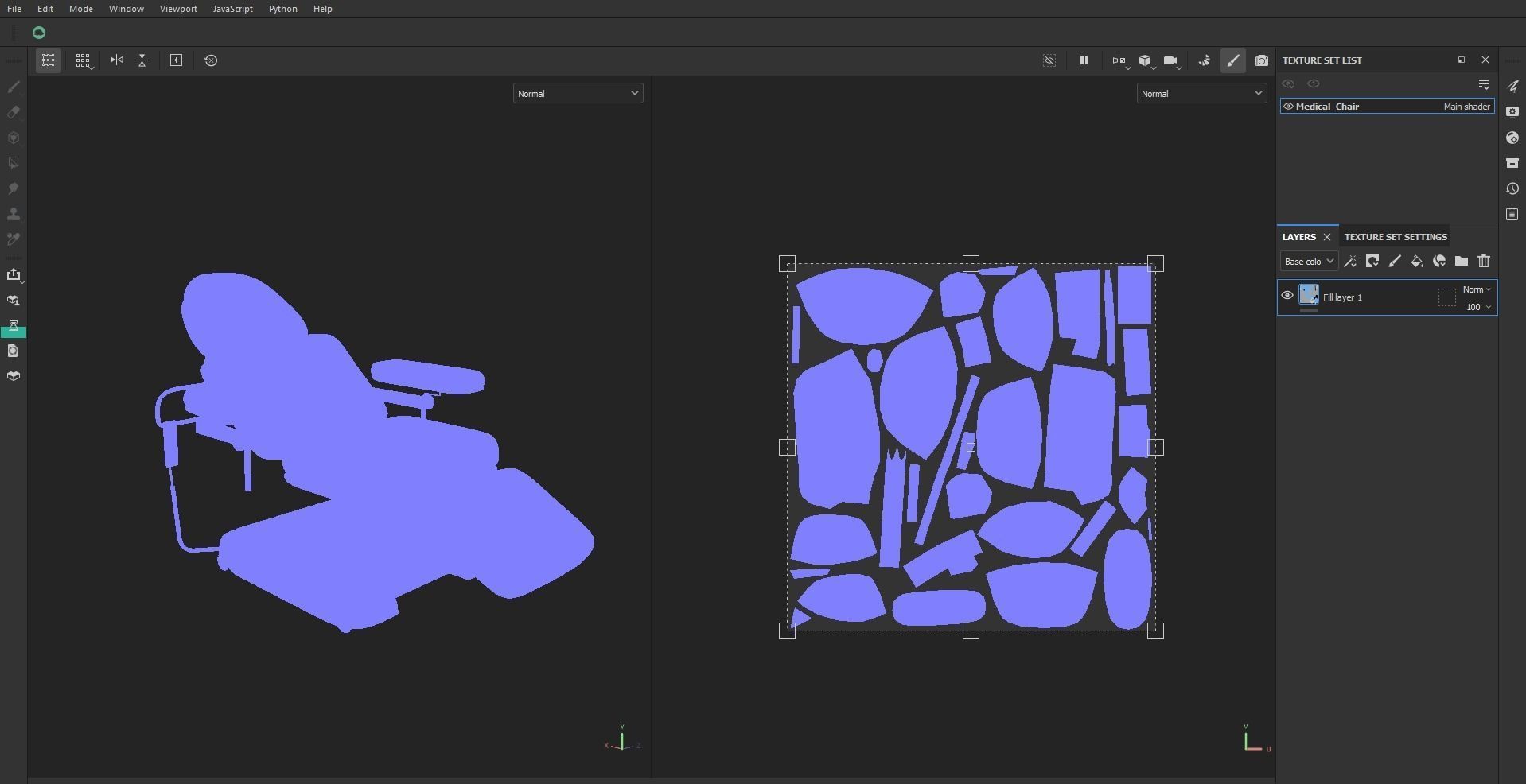1526x784 pixels.
Task: Delete the selected layer with the trash icon
Action: click(1484, 261)
